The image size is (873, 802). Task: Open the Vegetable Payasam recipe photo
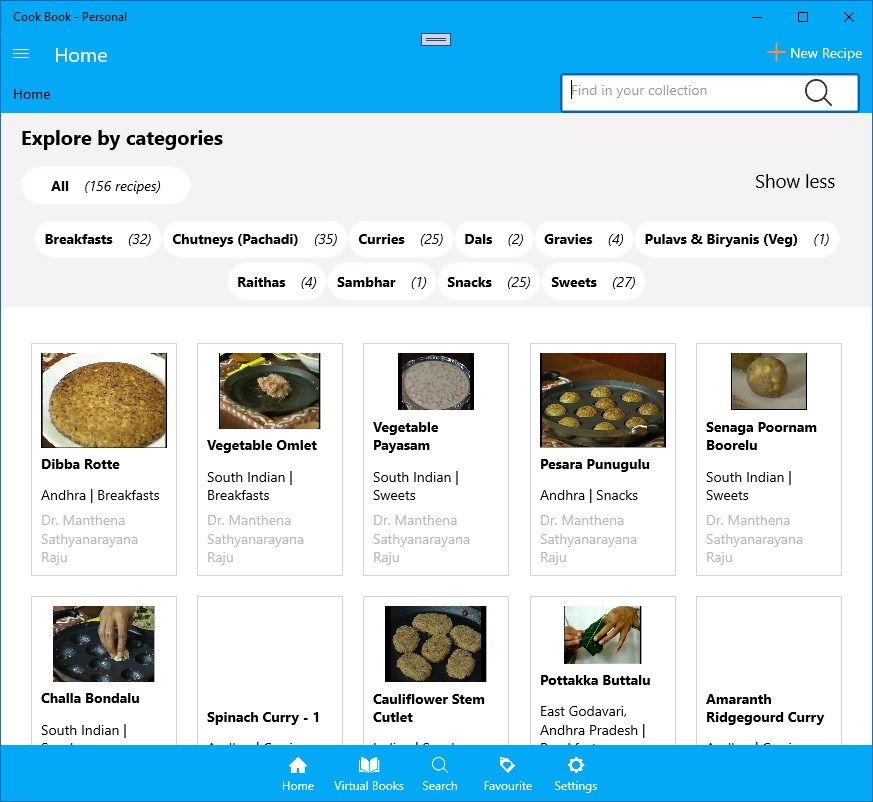point(436,381)
